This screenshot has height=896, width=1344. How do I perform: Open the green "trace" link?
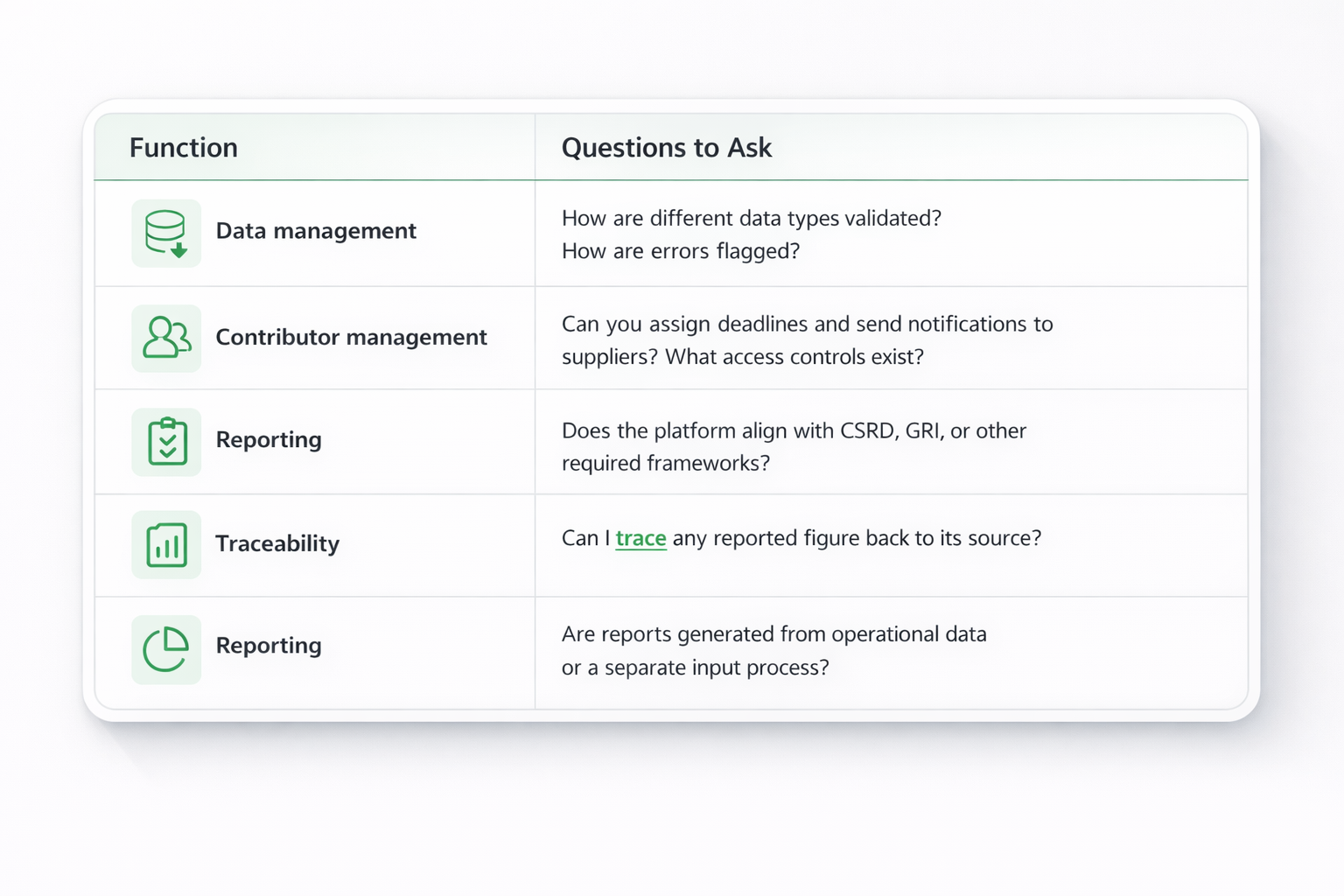click(640, 538)
